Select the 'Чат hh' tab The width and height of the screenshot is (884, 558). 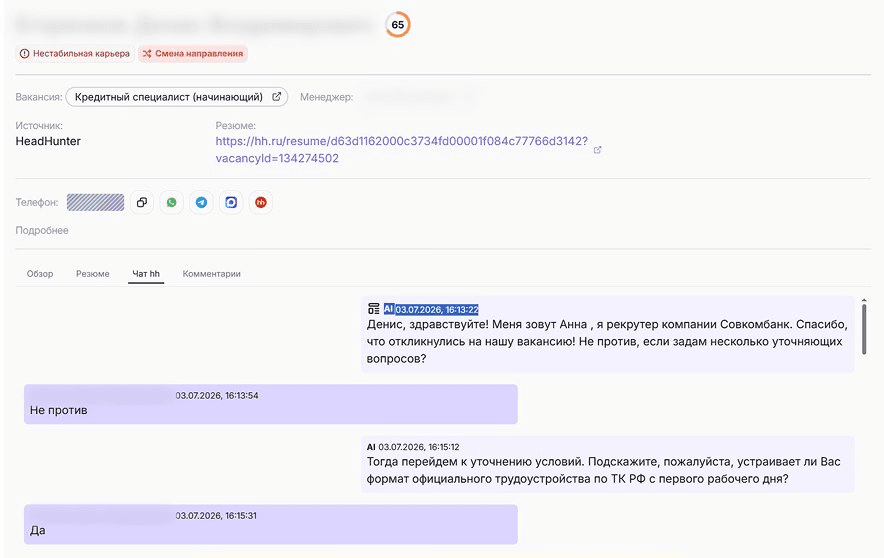[x=146, y=274]
